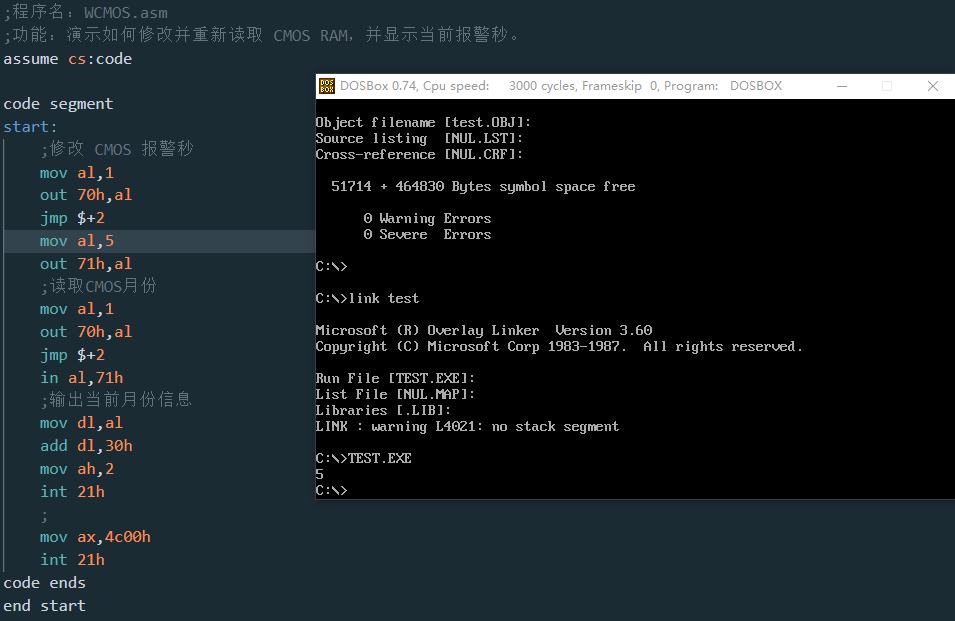Click 'Bytes symbol space free' line
Image resolution: width=955 pixels, height=621 pixels.
[483, 186]
